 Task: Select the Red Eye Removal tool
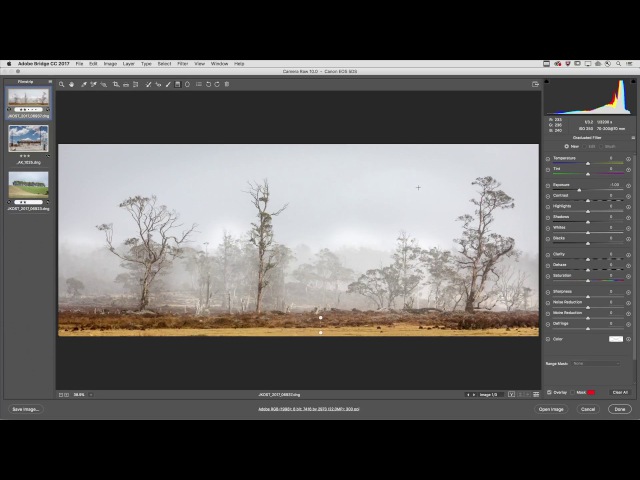coord(158,84)
